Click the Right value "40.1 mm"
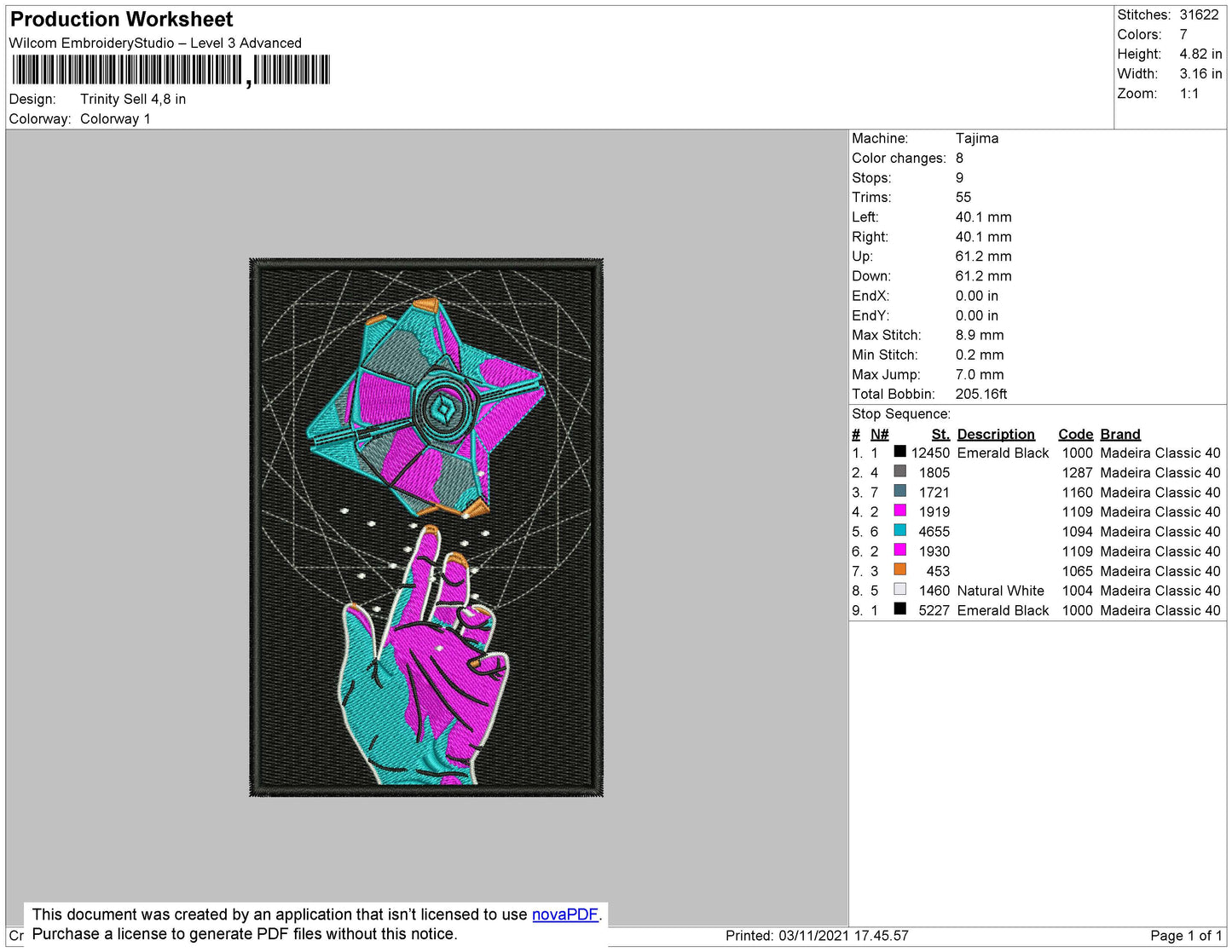 984,237
